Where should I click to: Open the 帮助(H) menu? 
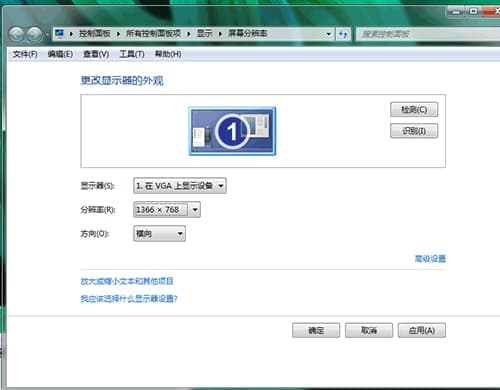[168, 54]
